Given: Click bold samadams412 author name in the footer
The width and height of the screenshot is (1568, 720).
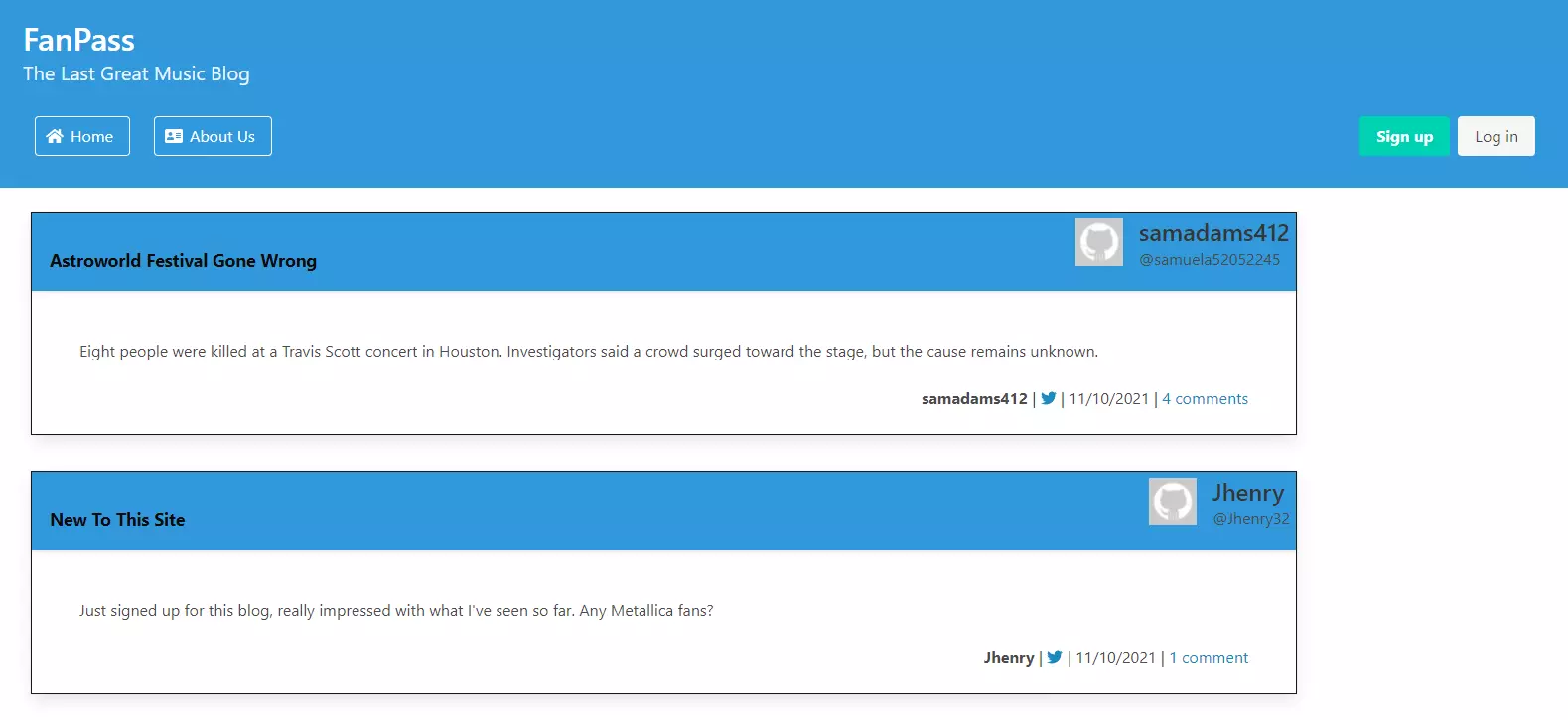Looking at the screenshot, I should [x=973, y=399].
